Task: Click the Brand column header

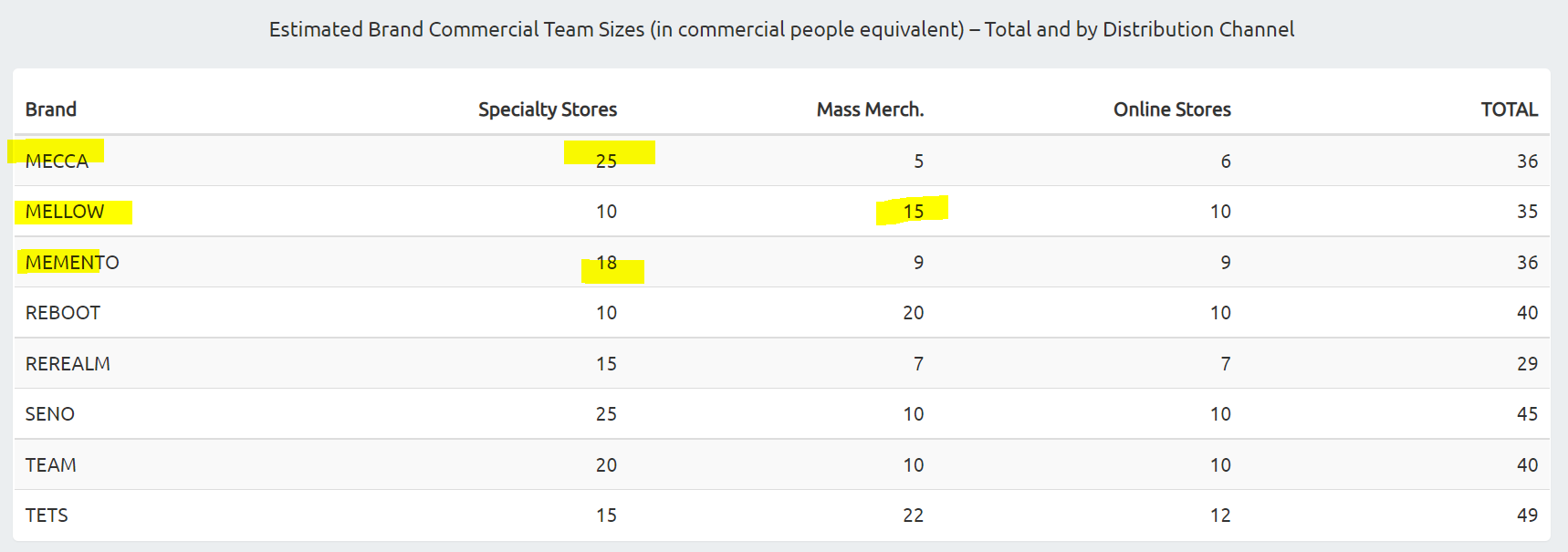Action: click(51, 109)
